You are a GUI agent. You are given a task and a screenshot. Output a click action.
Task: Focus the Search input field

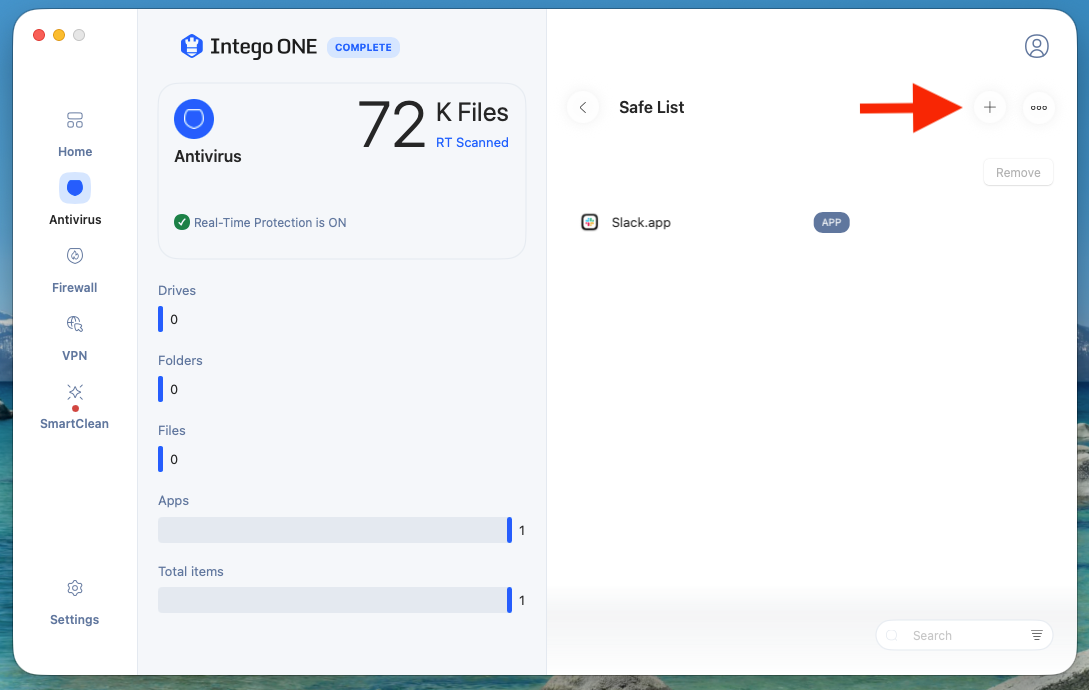[x=964, y=635]
